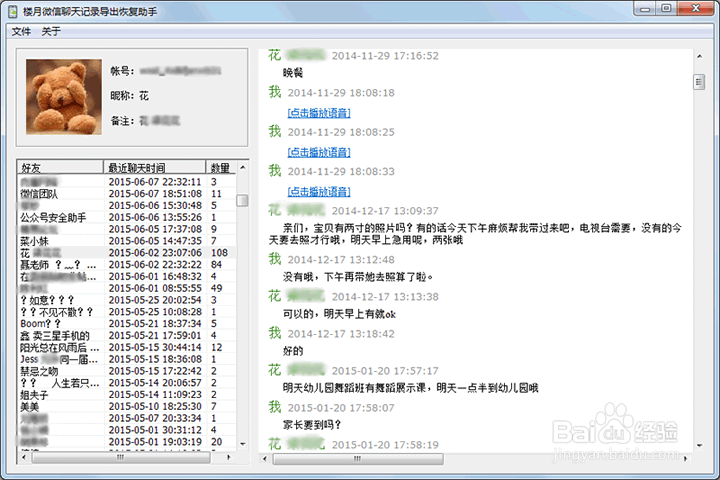Click the timestamp 2014-12-17 13:09:37
The height and width of the screenshot is (480, 720).
(385, 211)
